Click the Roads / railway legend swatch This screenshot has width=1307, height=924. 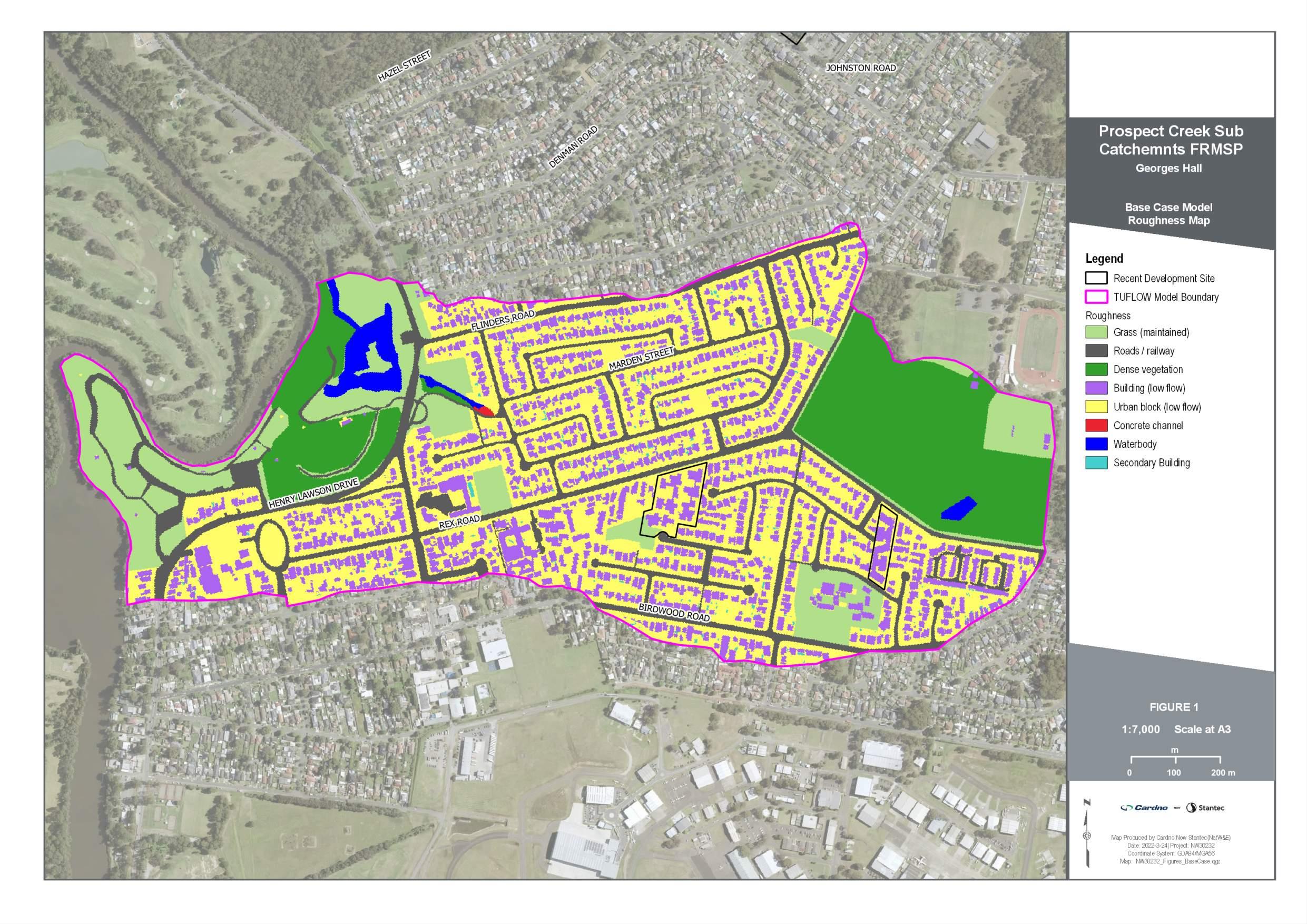click(1096, 351)
